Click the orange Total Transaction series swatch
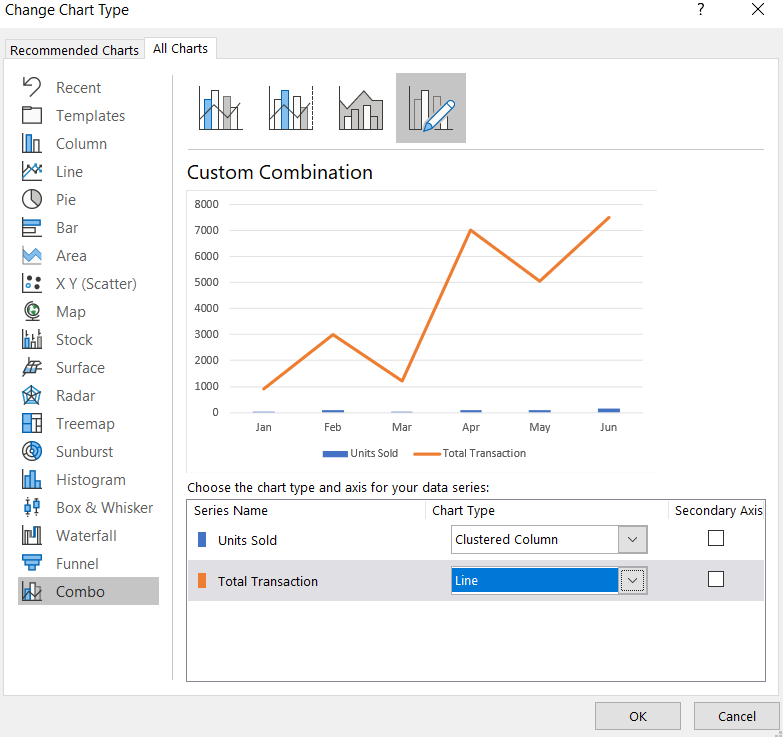The image size is (783, 737). [203, 581]
